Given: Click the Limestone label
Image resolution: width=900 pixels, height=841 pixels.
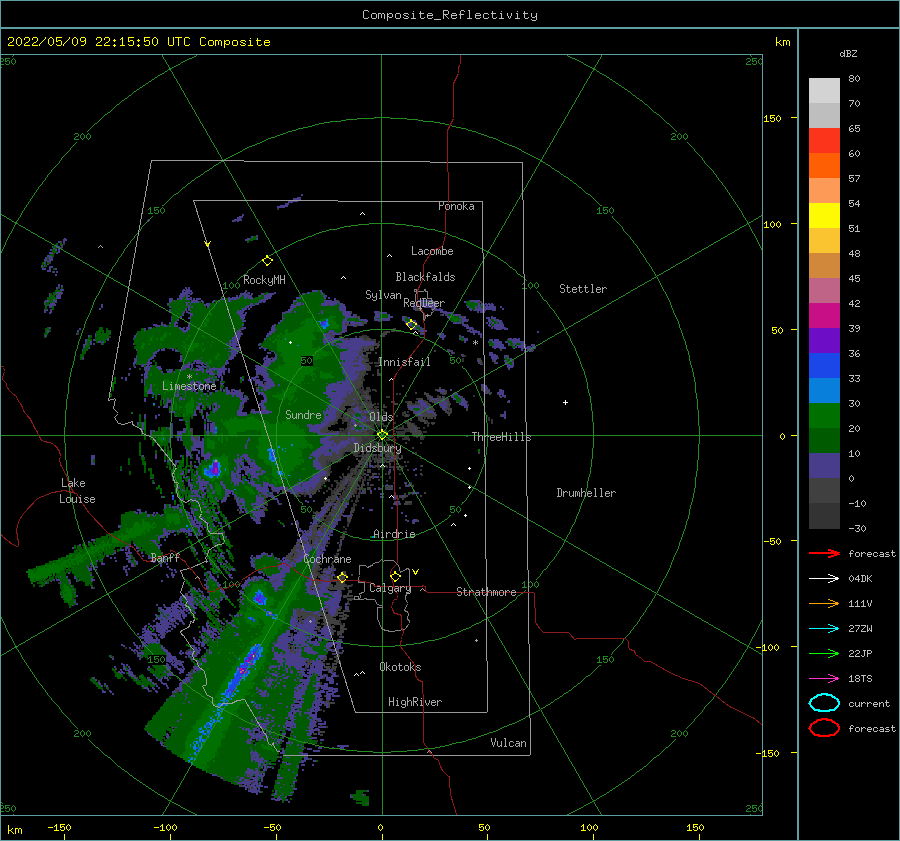Looking at the screenshot, I should 189,386.
